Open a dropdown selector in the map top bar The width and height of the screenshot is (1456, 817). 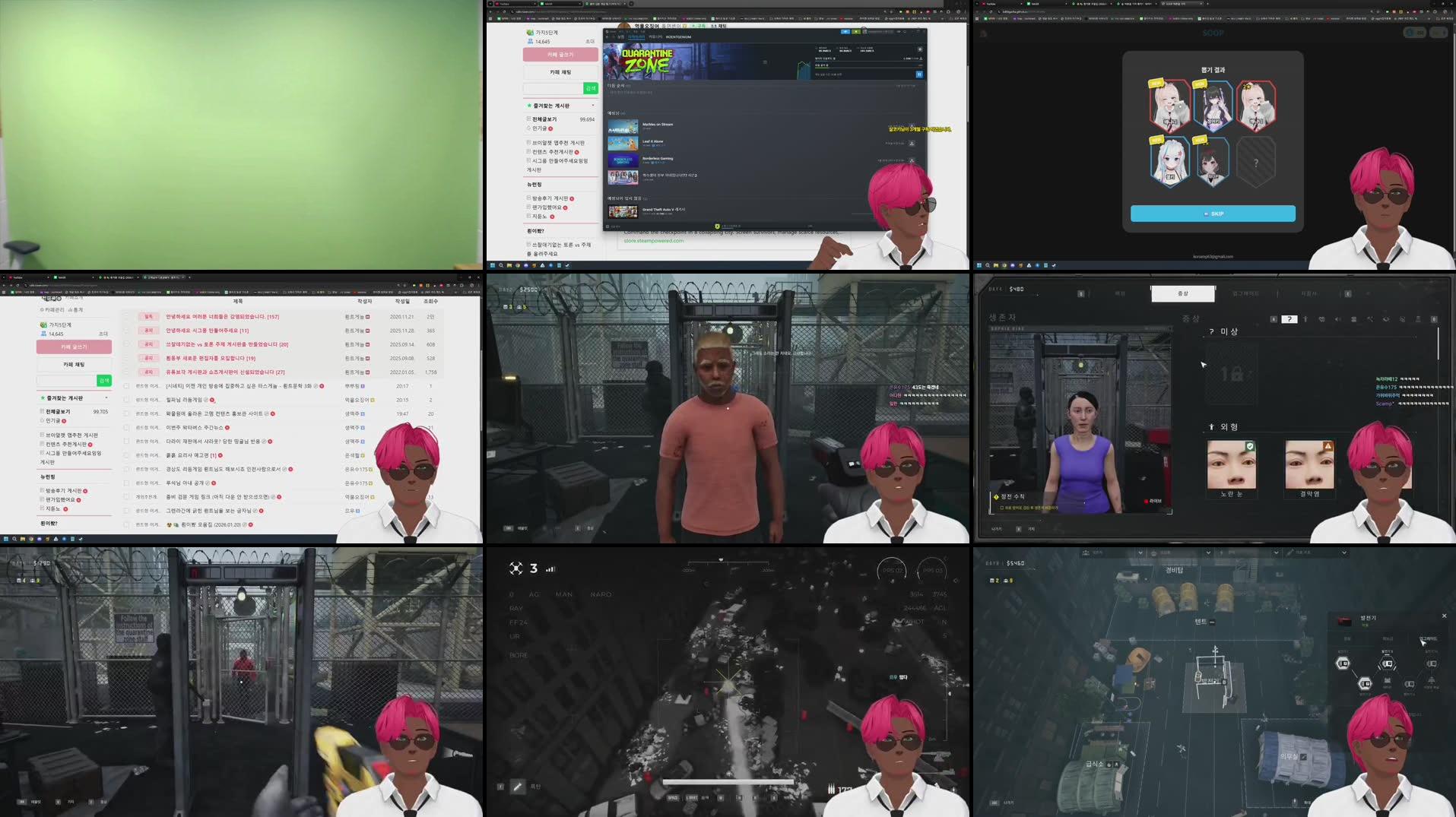[x=1140, y=553]
